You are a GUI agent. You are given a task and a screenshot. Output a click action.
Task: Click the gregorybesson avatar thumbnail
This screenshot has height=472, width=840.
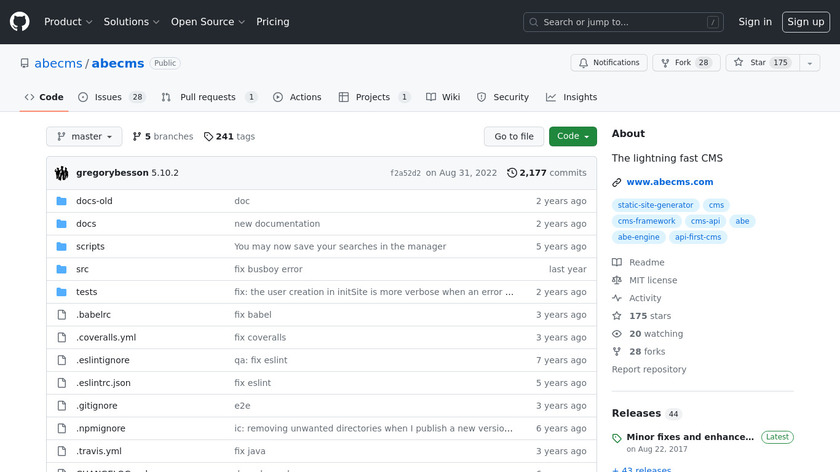tap(62, 173)
